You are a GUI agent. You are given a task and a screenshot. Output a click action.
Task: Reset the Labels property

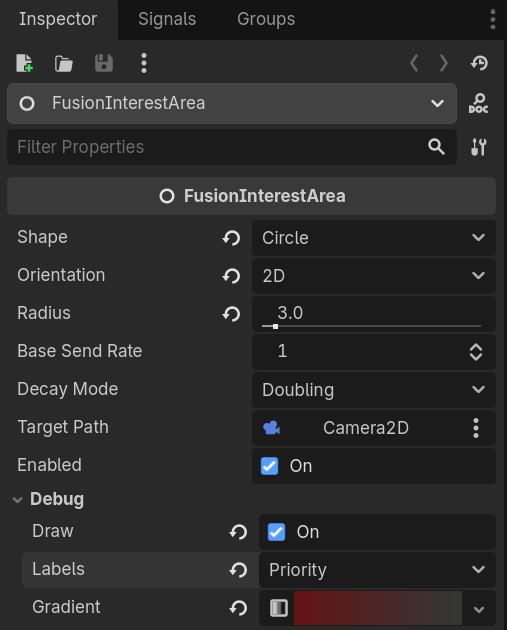coord(238,570)
